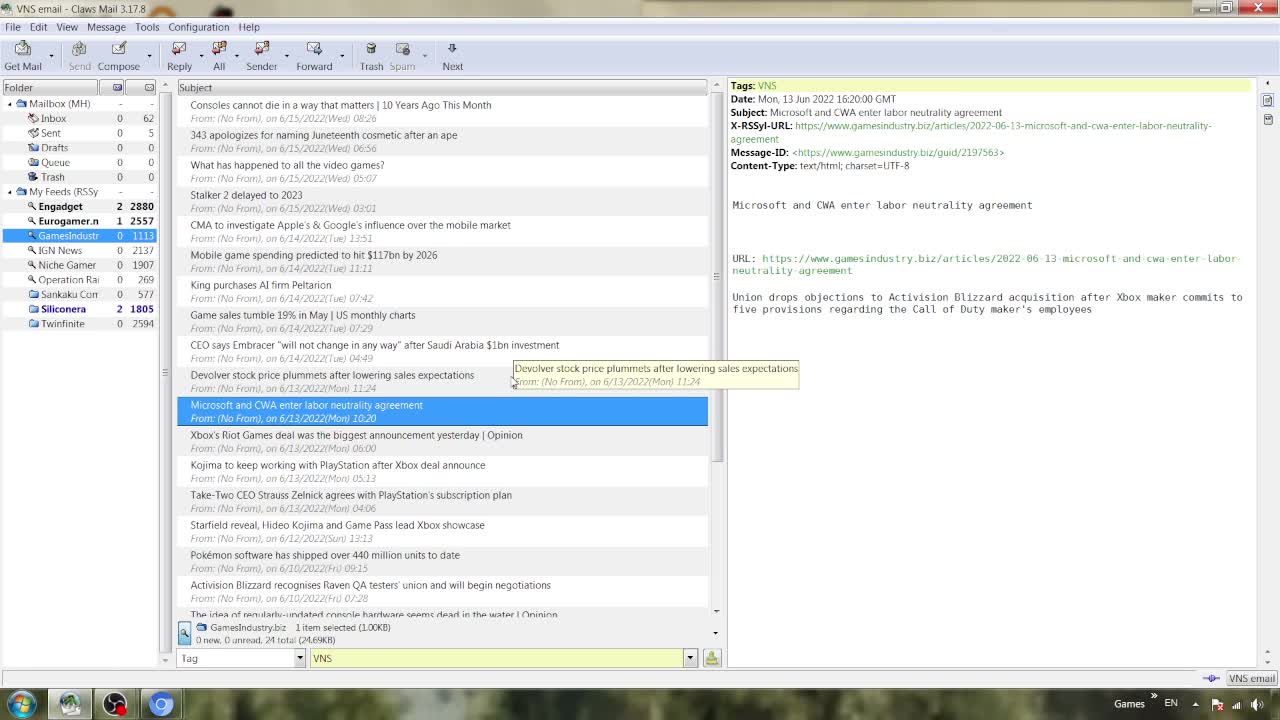Screen dimensions: 1280x720
Task: Open 'Pokémon software has shipped' message
Action: [x=442, y=561]
